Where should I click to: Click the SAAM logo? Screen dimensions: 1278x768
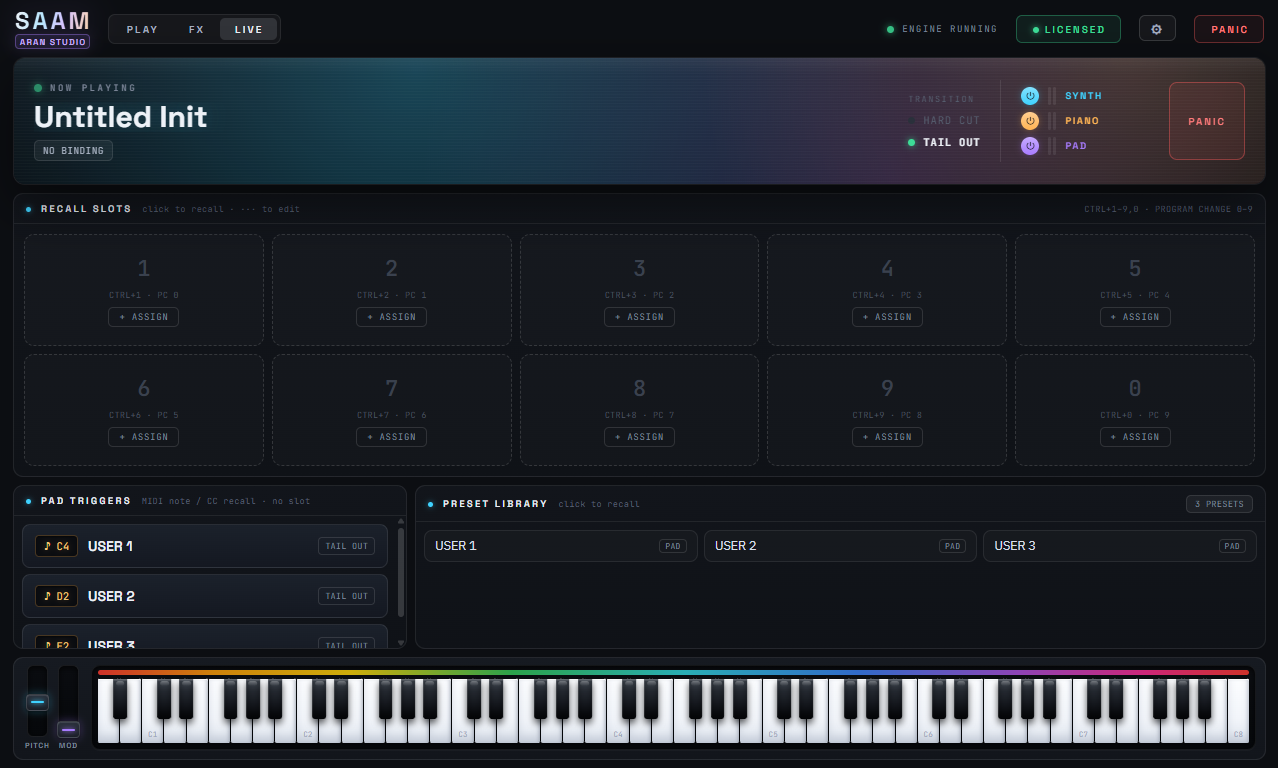point(52,21)
